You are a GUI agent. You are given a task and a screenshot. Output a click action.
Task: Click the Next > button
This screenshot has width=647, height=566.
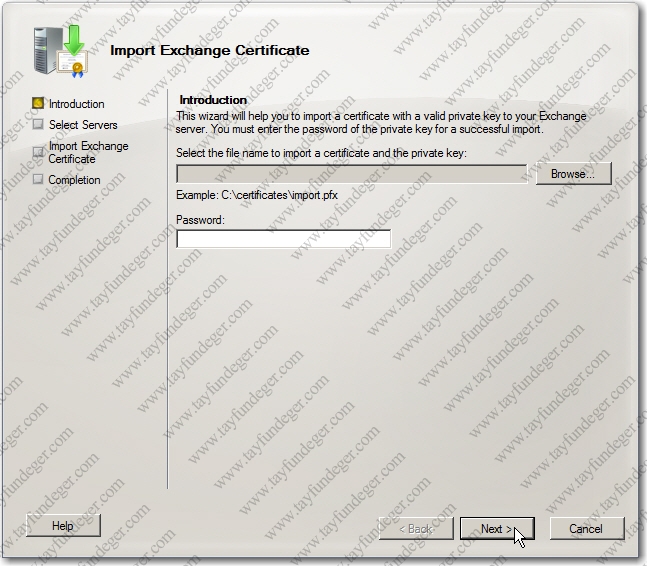click(x=497, y=528)
